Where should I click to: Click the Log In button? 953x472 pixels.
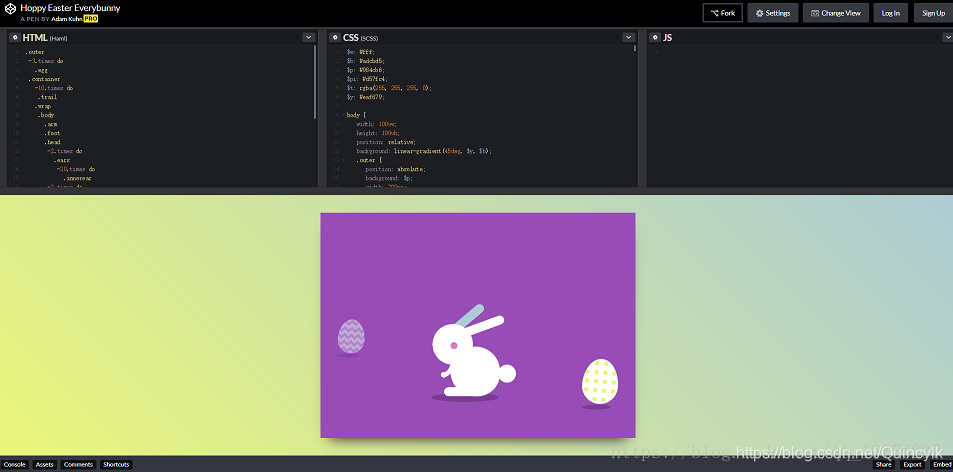[891, 13]
